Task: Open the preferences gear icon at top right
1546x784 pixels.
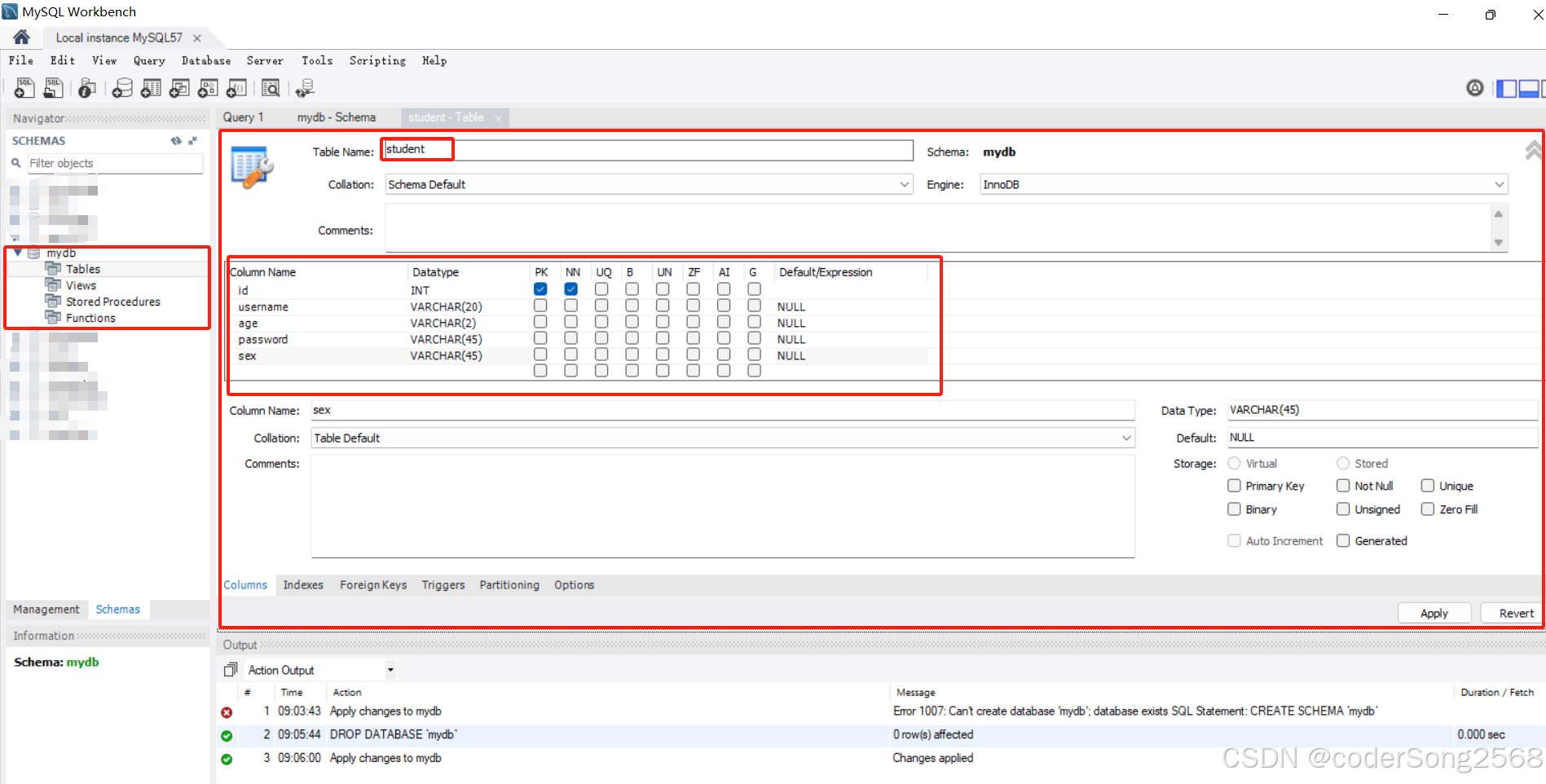Action: point(1475,88)
